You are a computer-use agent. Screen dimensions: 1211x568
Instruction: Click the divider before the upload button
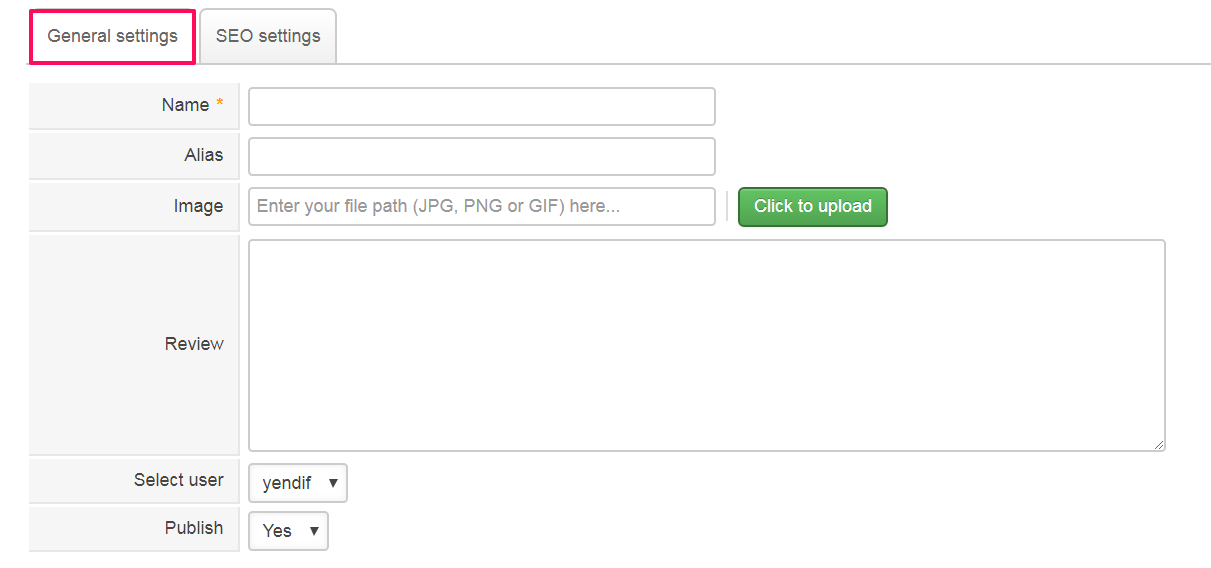tap(727, 207)
